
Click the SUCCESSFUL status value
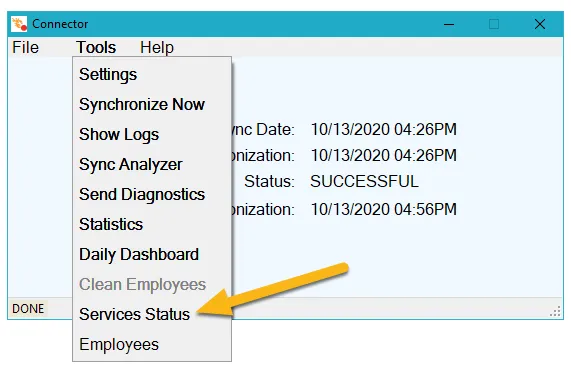pos(364,181)
